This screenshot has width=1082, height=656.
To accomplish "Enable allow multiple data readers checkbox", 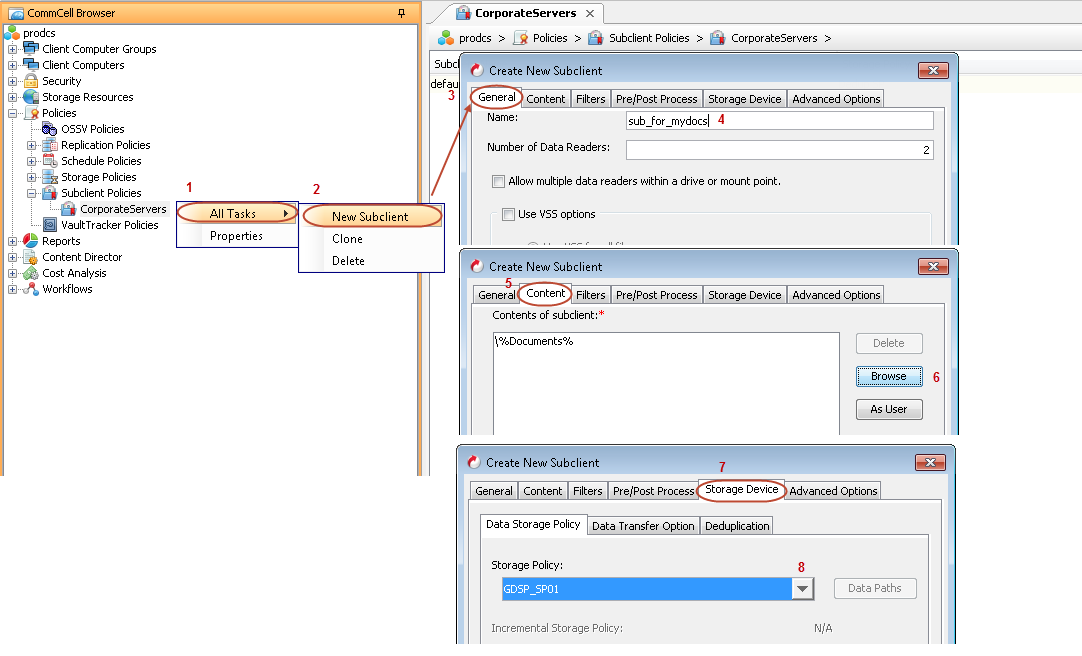I will tap(498, 181).
